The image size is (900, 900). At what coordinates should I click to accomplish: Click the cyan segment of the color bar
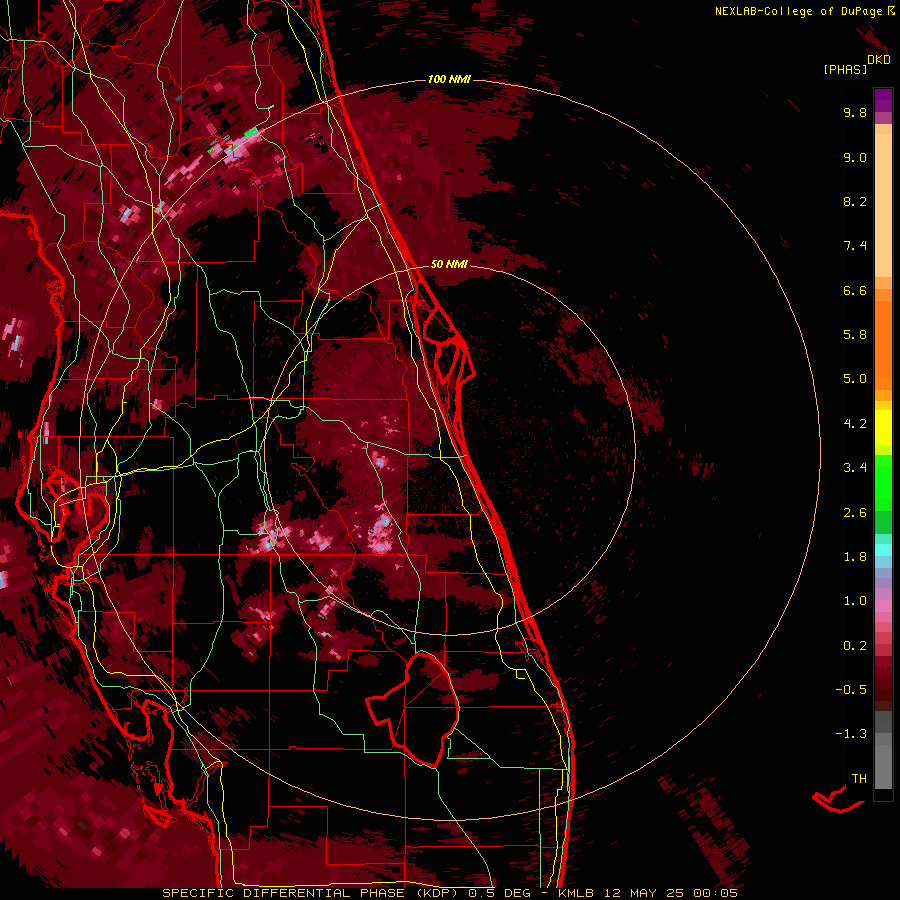tap(883, 550)
